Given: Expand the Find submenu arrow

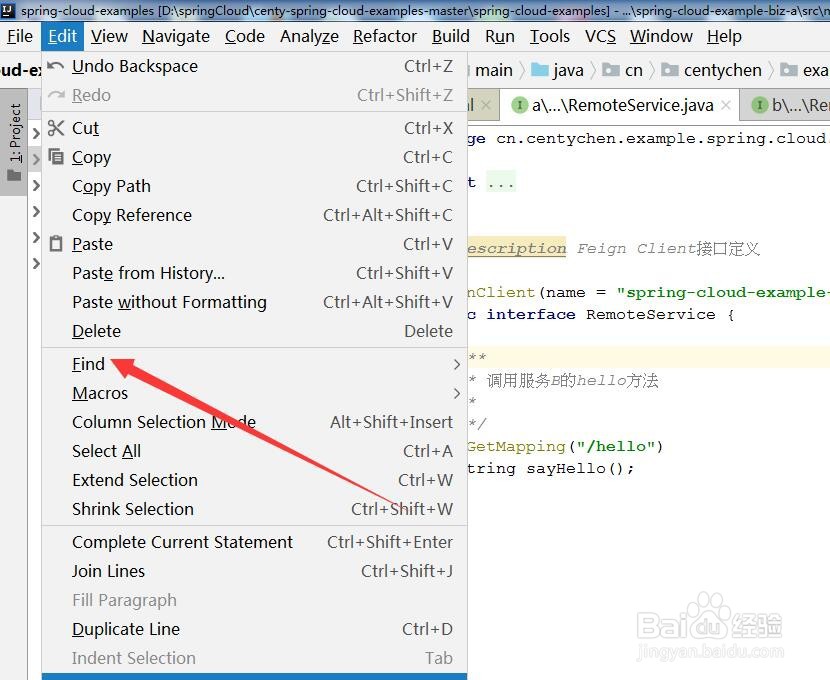Looking at the screenshot, I should 456,364.
